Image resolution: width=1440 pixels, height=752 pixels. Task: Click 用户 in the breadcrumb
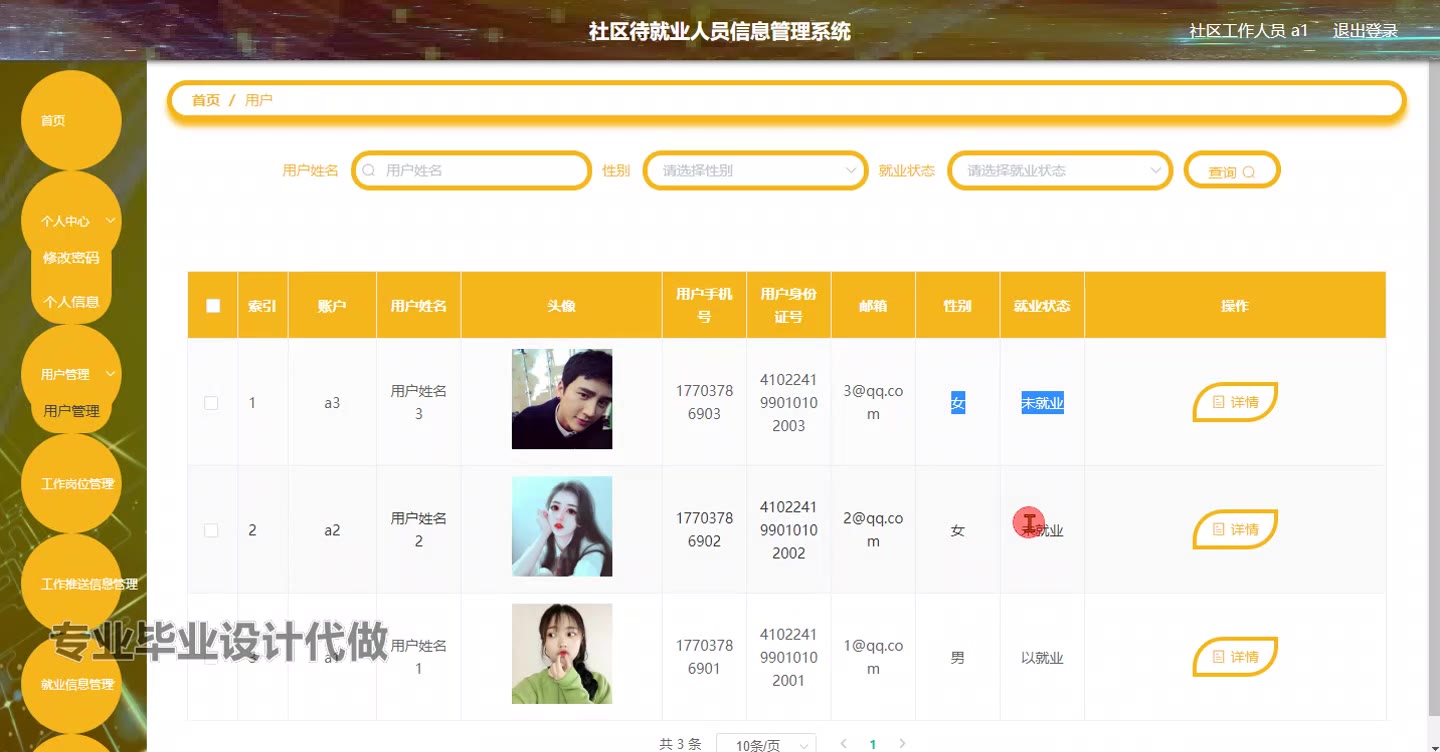pos(259,100)
